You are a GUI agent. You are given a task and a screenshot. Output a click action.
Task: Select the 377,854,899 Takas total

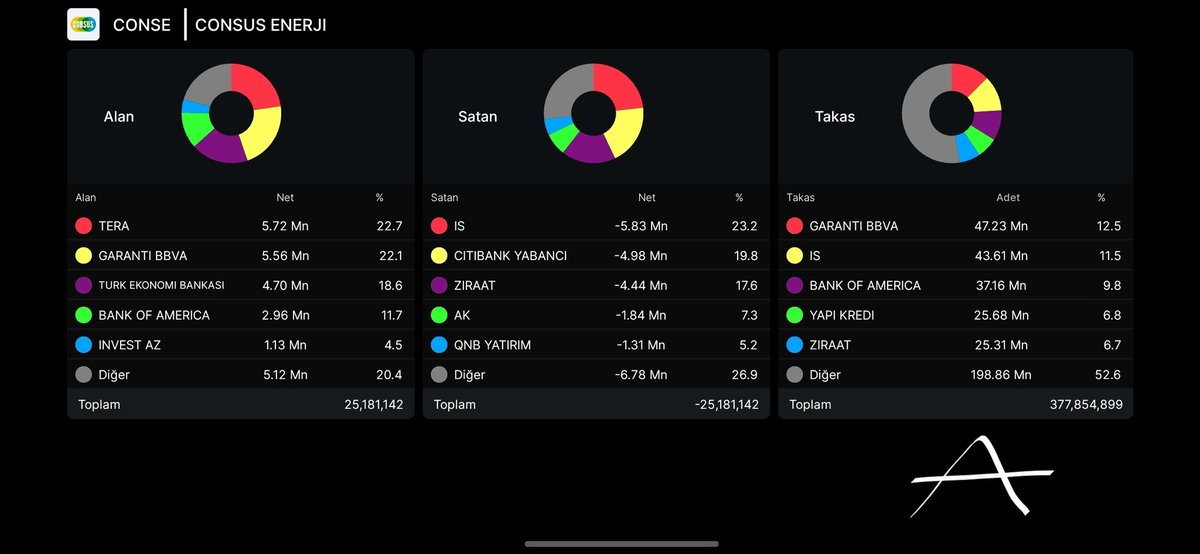point(1084,404)
